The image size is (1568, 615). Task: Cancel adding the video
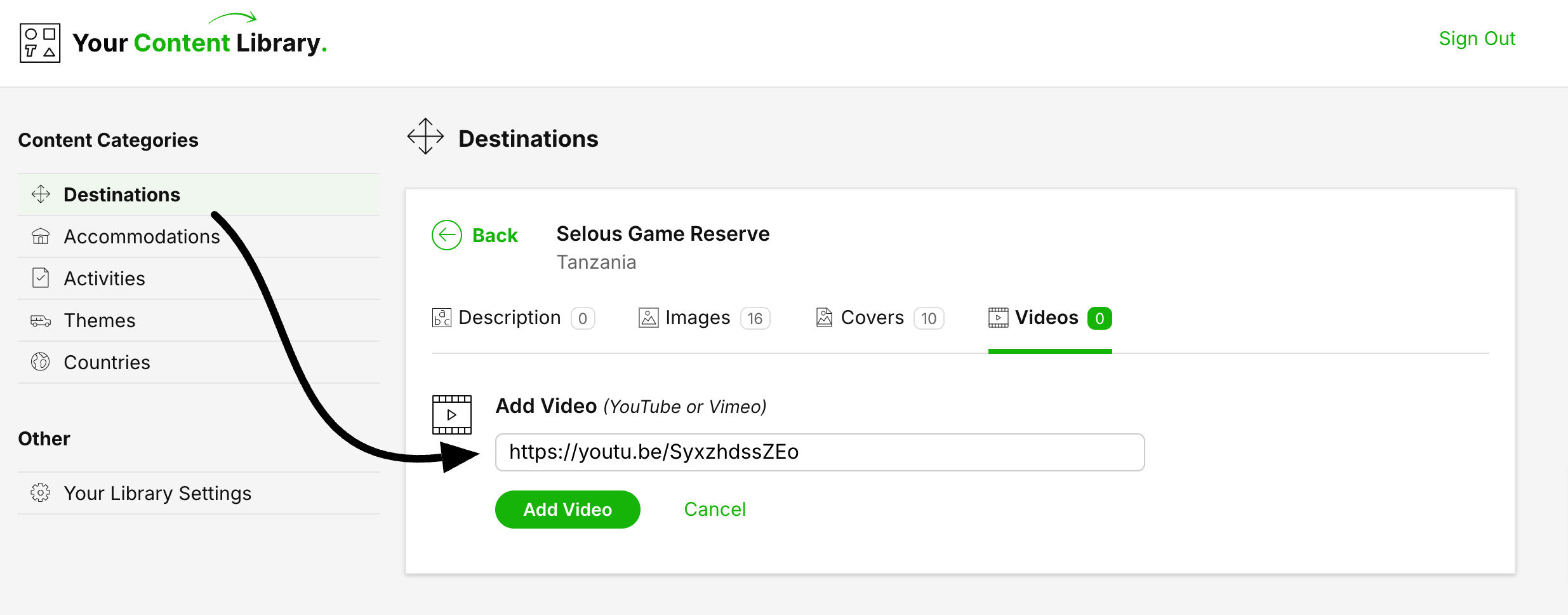[x=715, y=510]
